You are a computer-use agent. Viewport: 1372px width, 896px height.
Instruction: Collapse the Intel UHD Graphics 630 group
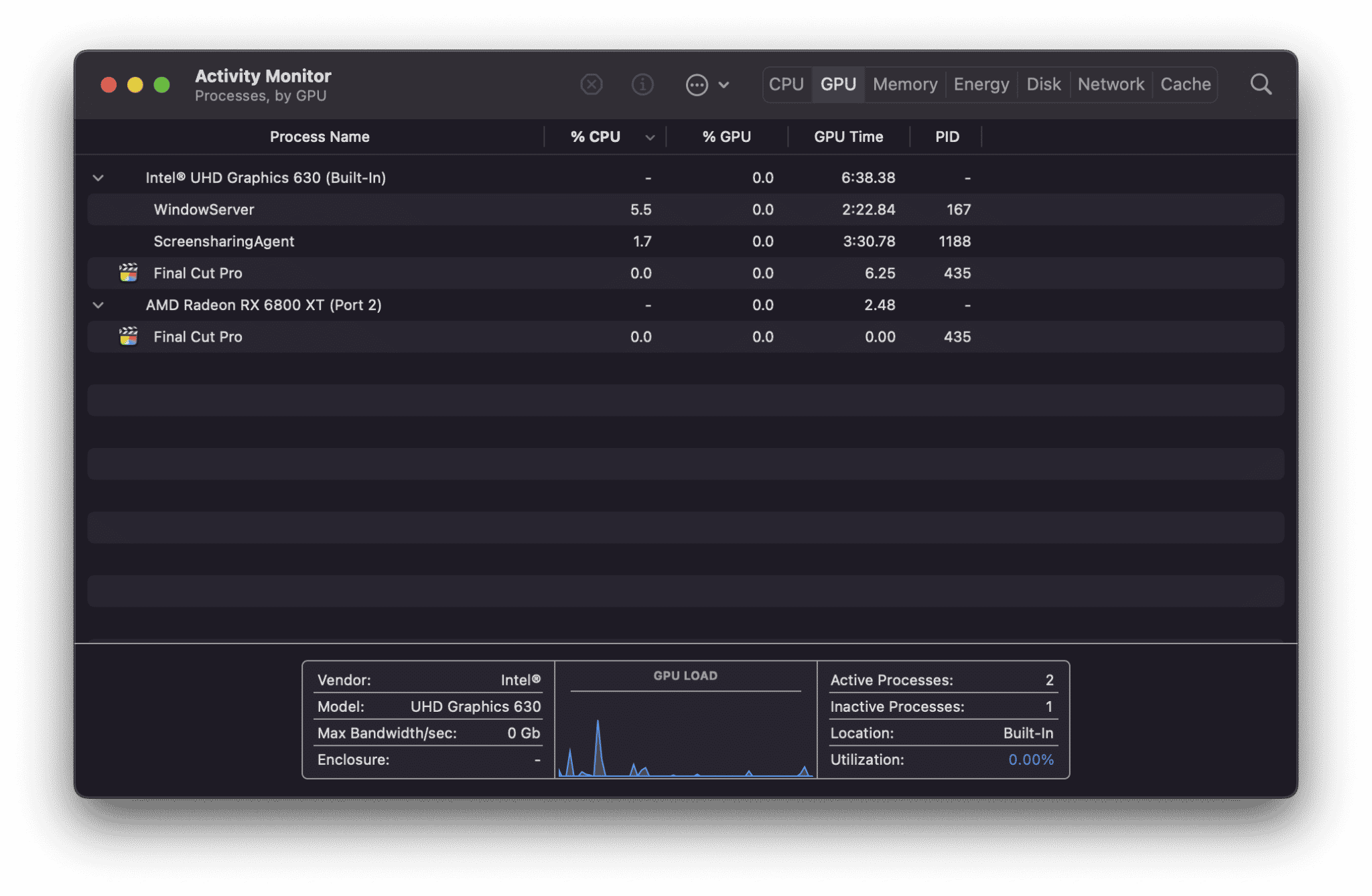(x=98, y=177)
